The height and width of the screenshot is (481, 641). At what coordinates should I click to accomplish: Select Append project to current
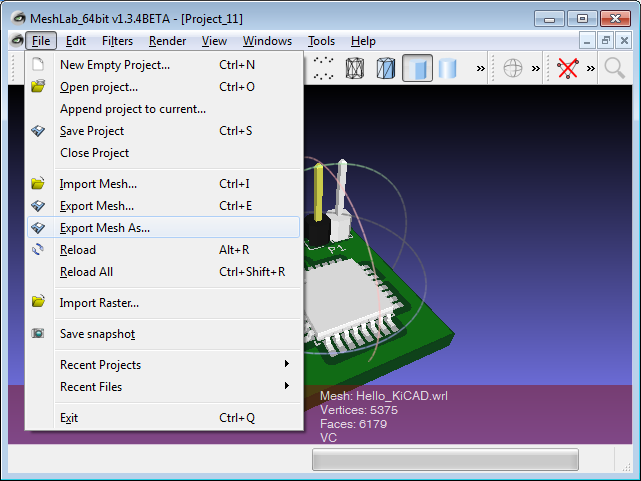(164, 109)
